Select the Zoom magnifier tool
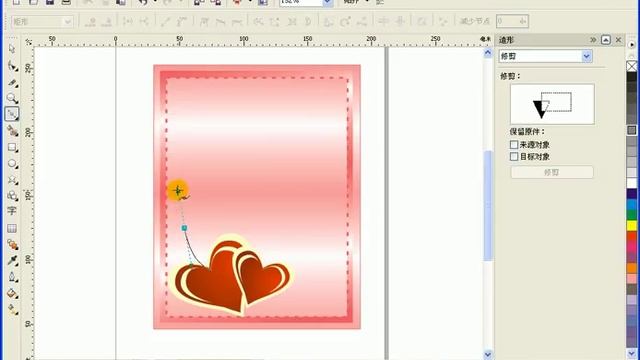Image resolution: width=640 pixels, height=360 pixels. [x=12, y=98]
